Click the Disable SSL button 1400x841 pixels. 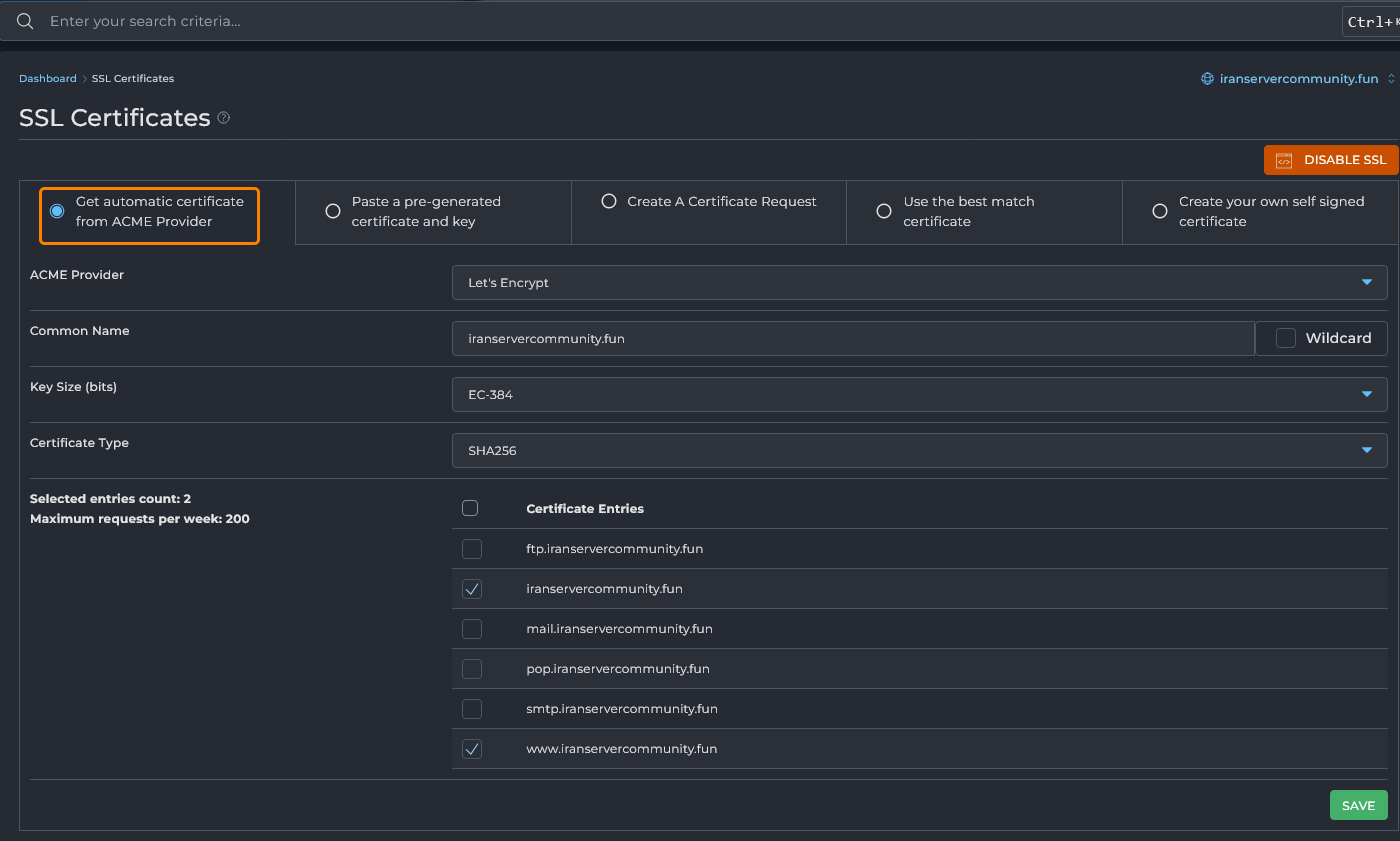click(x=1331, y=160)
